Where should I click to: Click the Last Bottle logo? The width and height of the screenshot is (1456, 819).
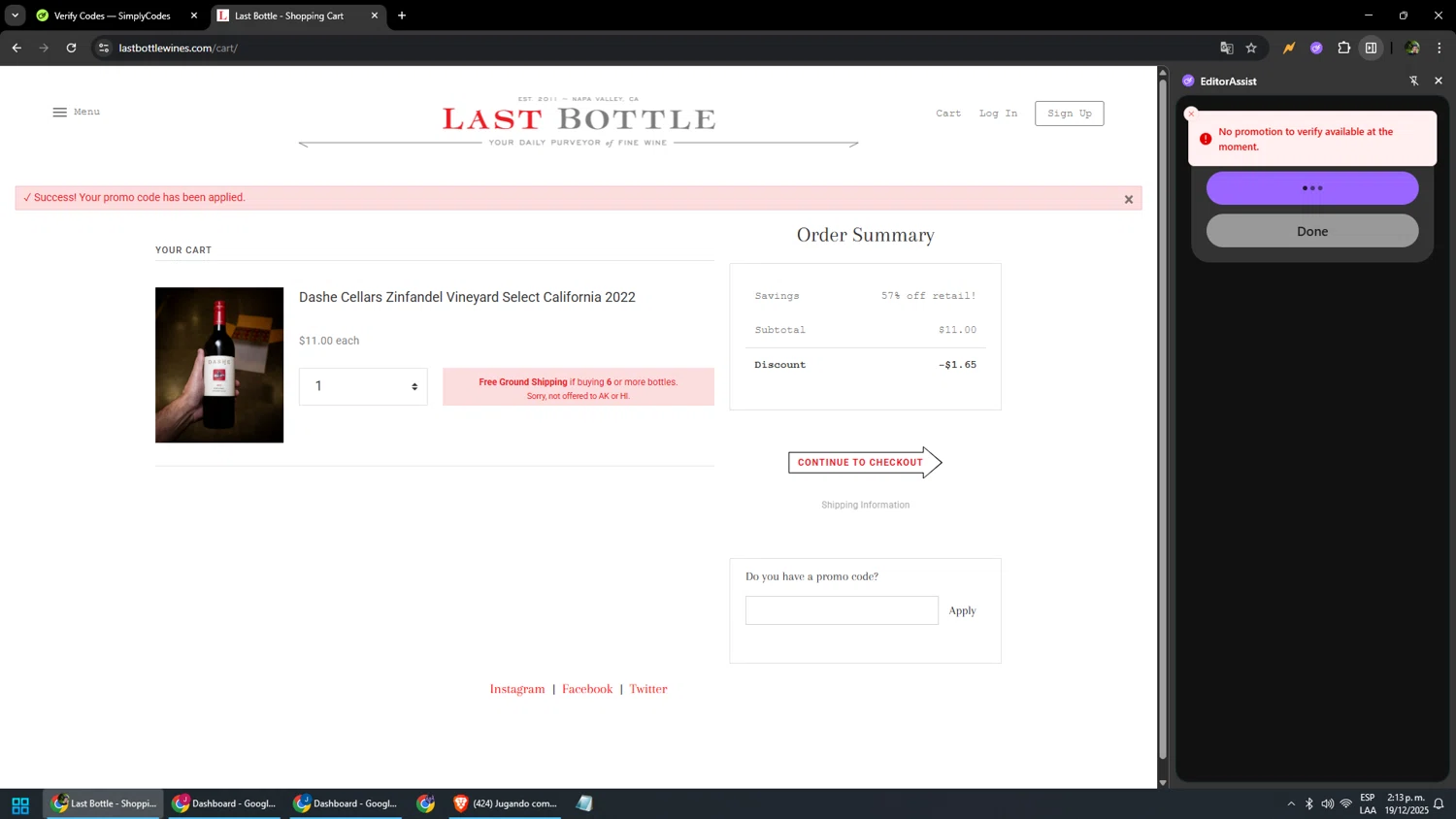pyautogui.click(x=579, y=119)
